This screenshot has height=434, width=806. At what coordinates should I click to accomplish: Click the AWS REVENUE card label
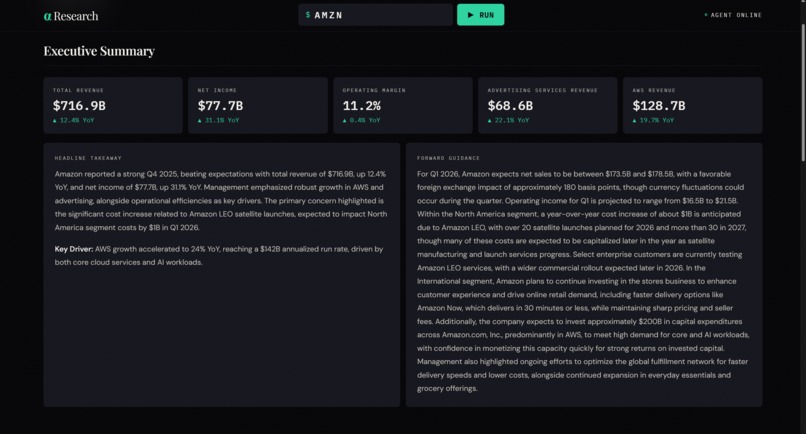(x=654, y=91)
